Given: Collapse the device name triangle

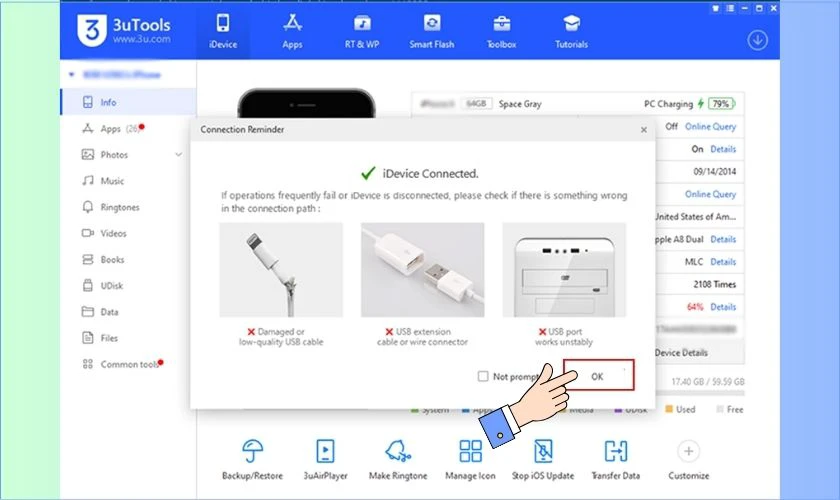Looking at the screenshot, I should (x=71, y=74).
